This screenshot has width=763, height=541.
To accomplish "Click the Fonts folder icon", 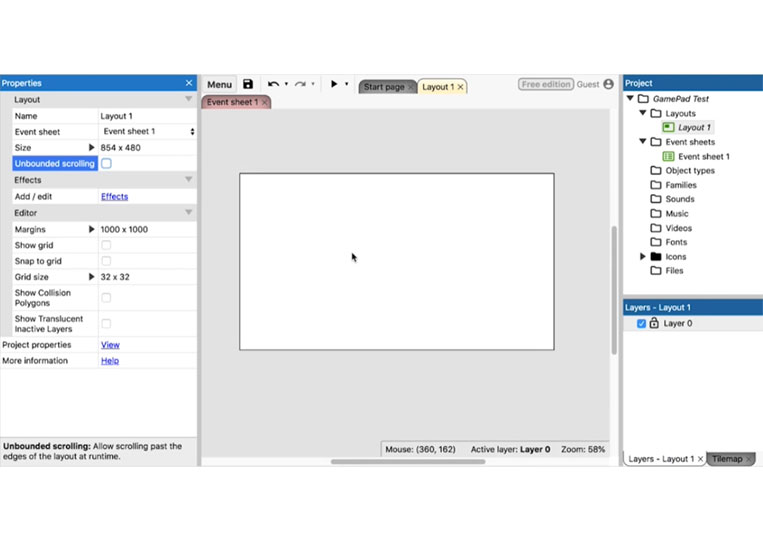I will 656,242.
